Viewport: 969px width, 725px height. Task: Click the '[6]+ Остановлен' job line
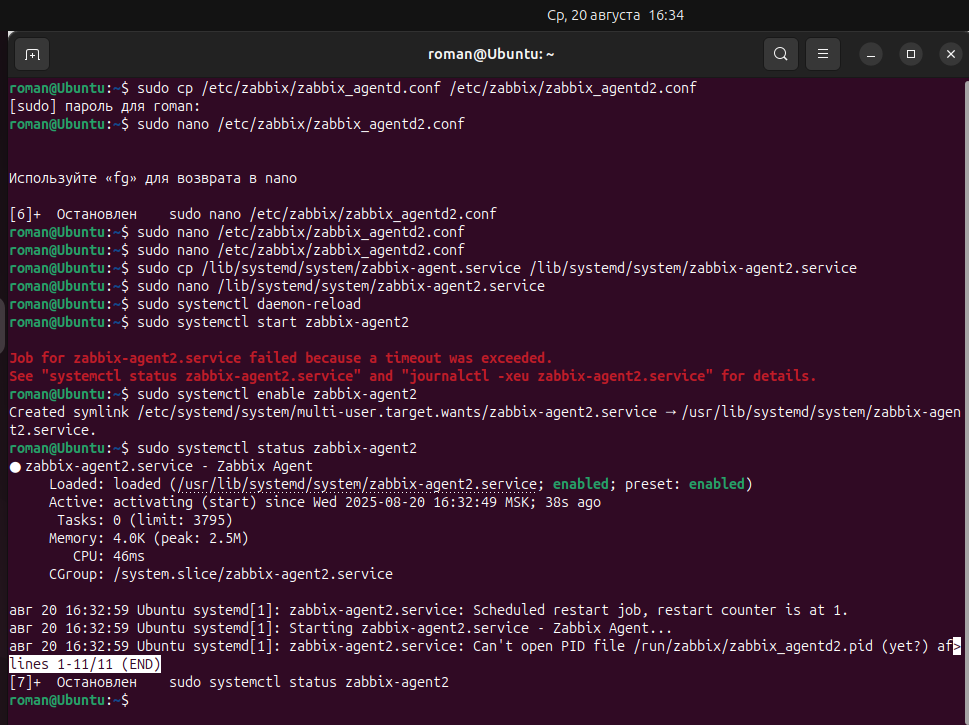click(x=253, y=214)
